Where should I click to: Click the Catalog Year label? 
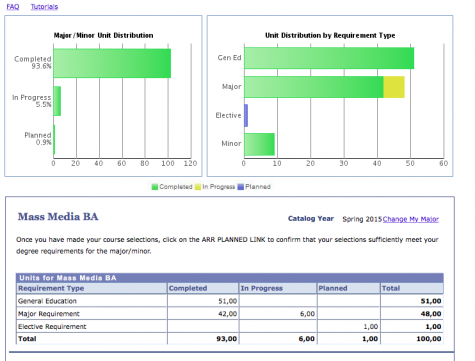pyautogui.click(x=311, y=219)
